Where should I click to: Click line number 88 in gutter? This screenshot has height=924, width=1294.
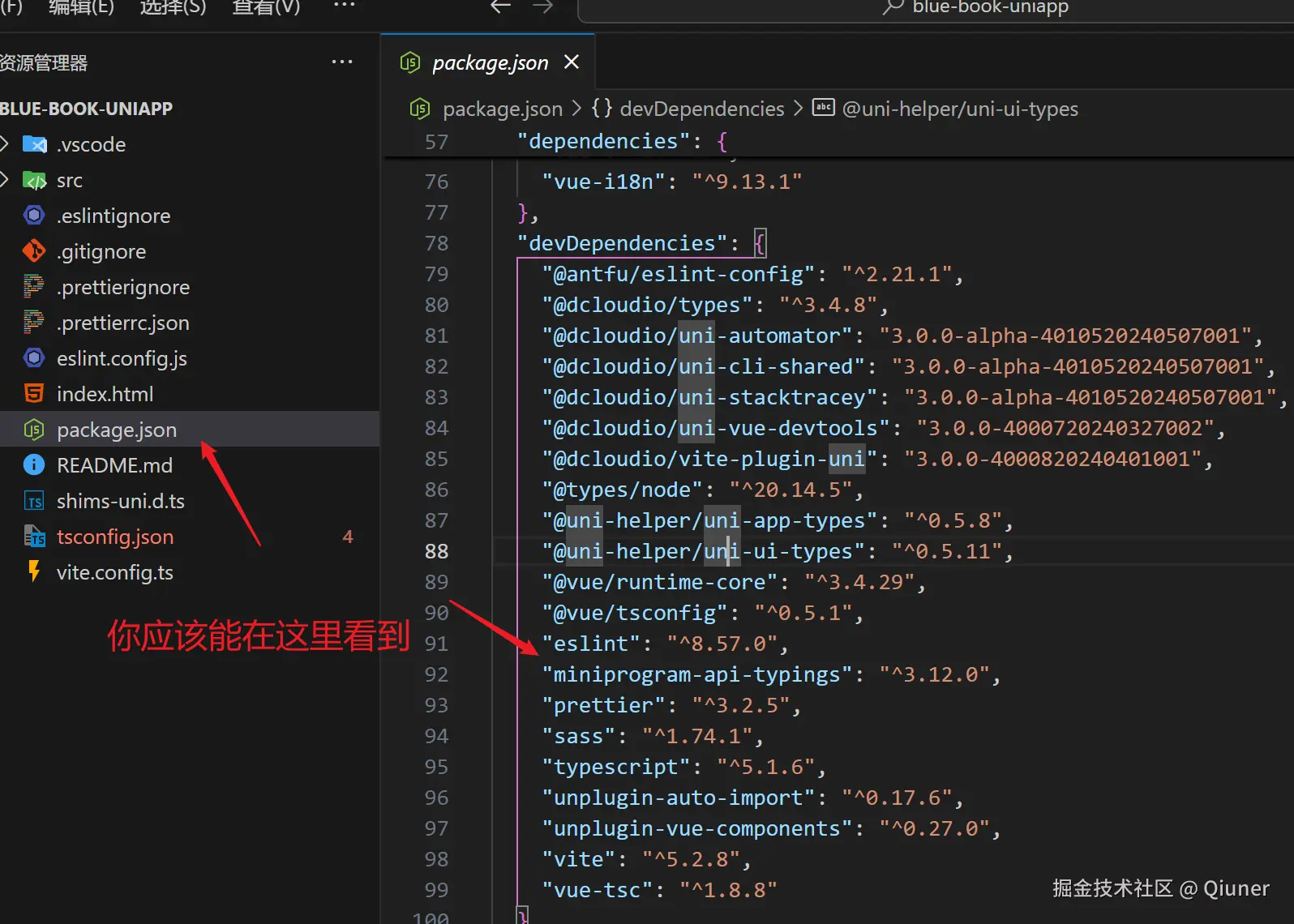coord(436,551)
